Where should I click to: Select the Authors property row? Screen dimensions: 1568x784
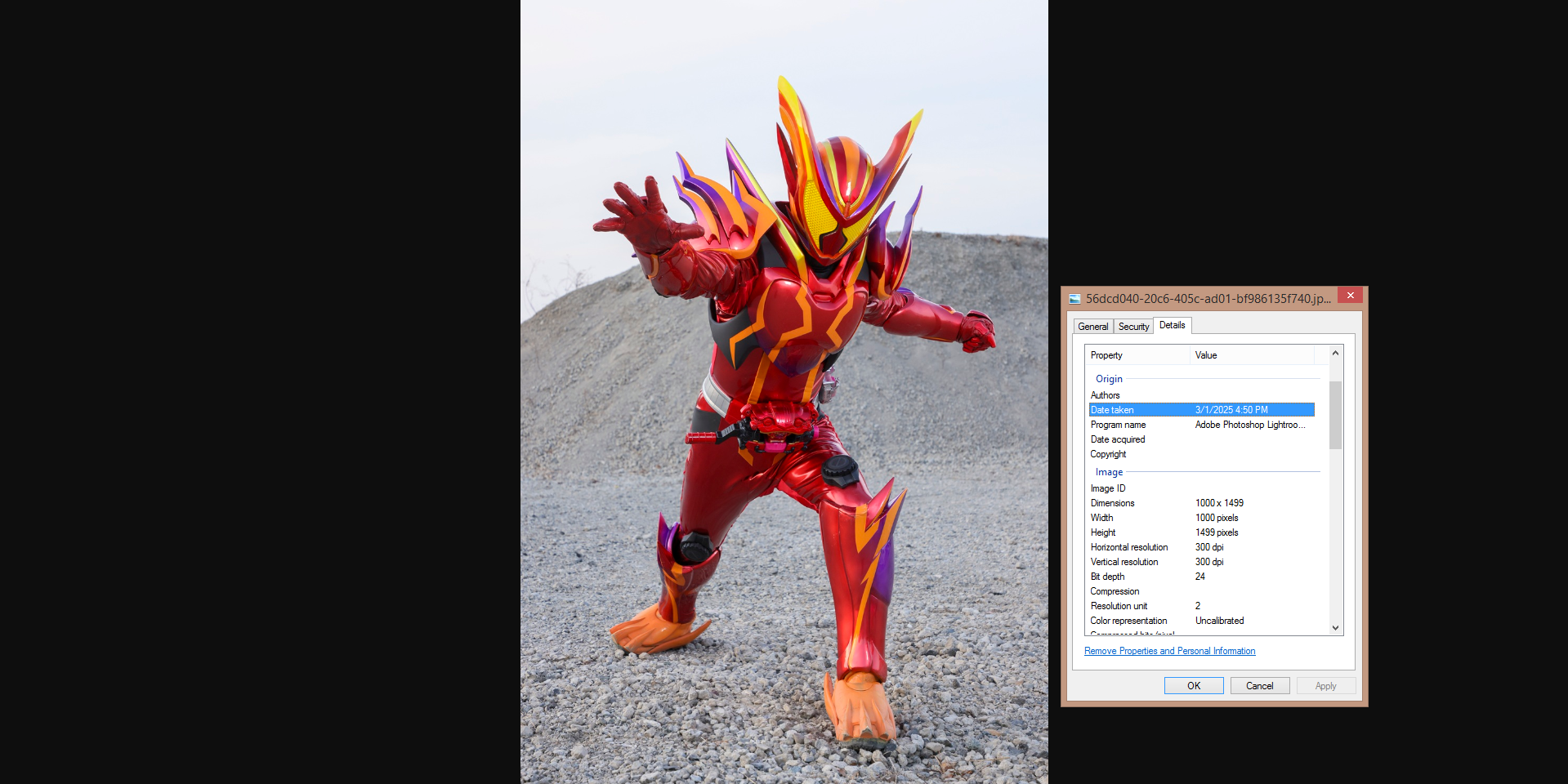point(1202,395)
